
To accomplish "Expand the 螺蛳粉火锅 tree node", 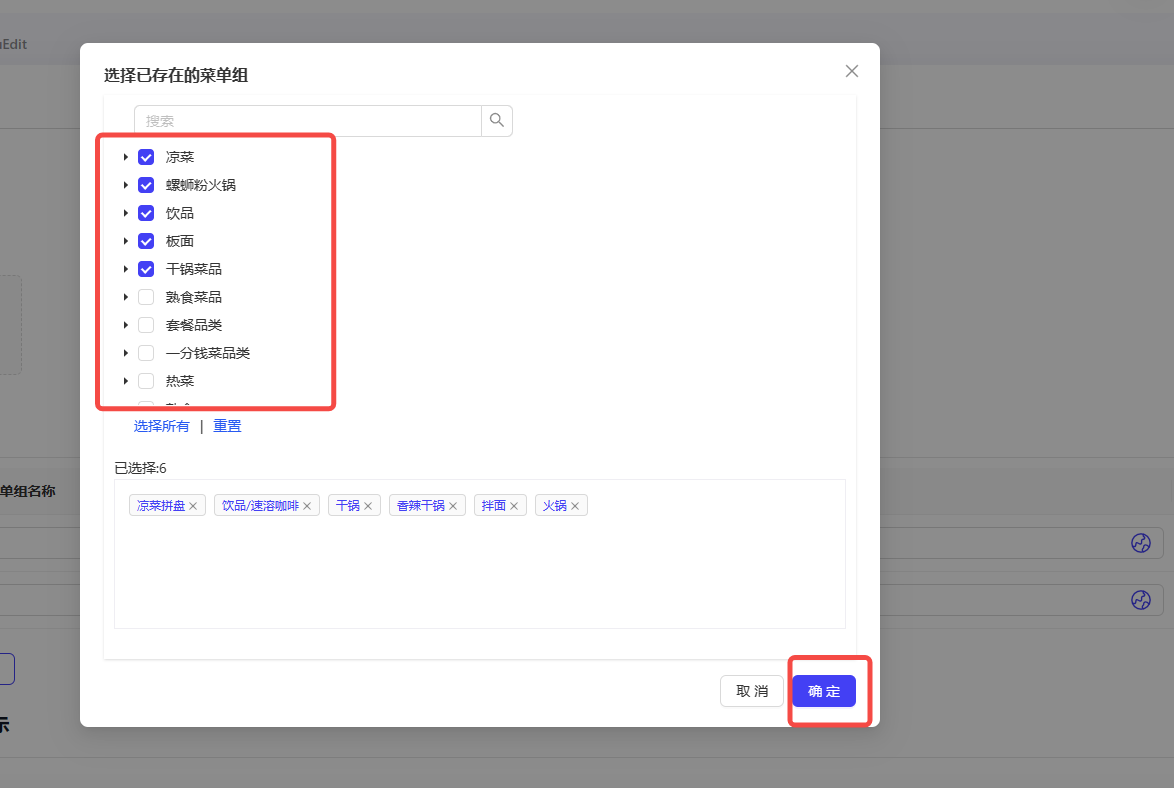I will click(126, 185).
